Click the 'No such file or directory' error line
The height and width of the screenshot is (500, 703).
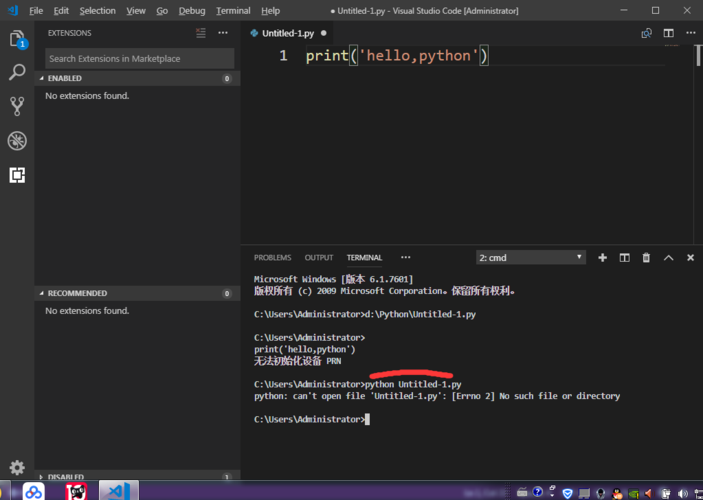coord(437,396)
